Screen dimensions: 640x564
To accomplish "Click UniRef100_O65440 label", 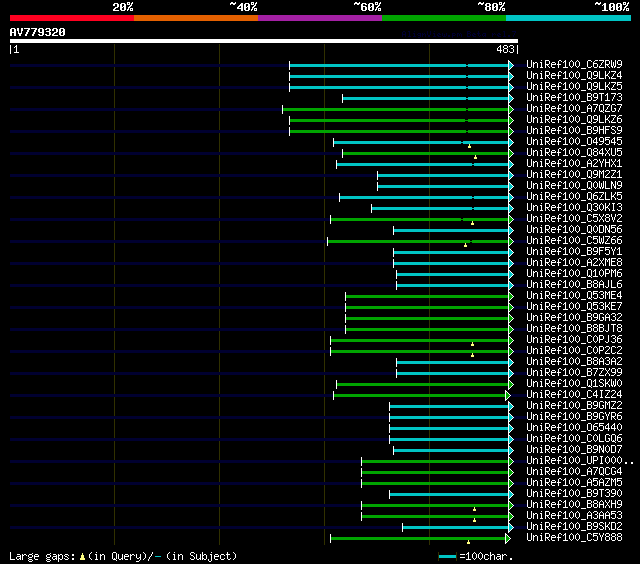I will [x=574, y=428].
